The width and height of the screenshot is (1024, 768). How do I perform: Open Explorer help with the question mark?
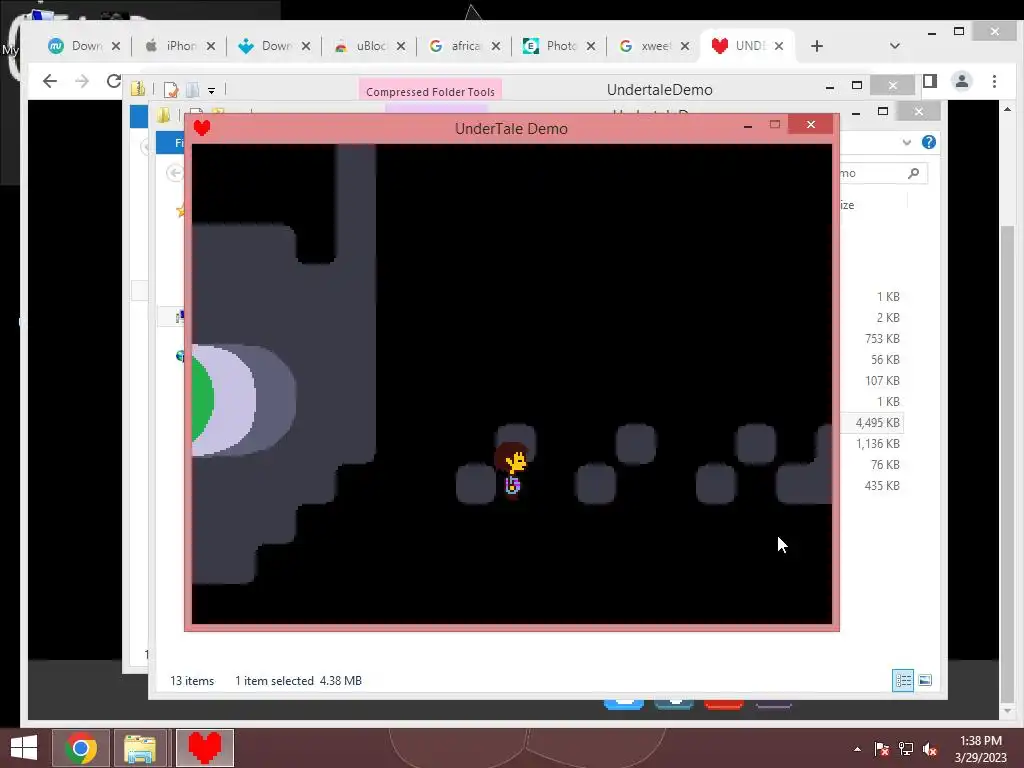[x=929, y=142]
